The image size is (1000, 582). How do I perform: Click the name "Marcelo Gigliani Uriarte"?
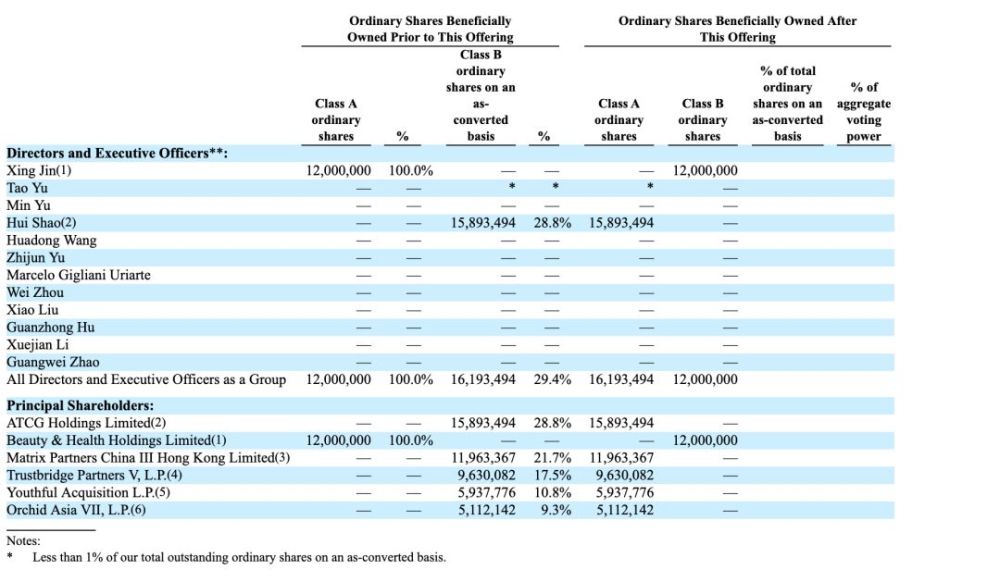(78, 275)
